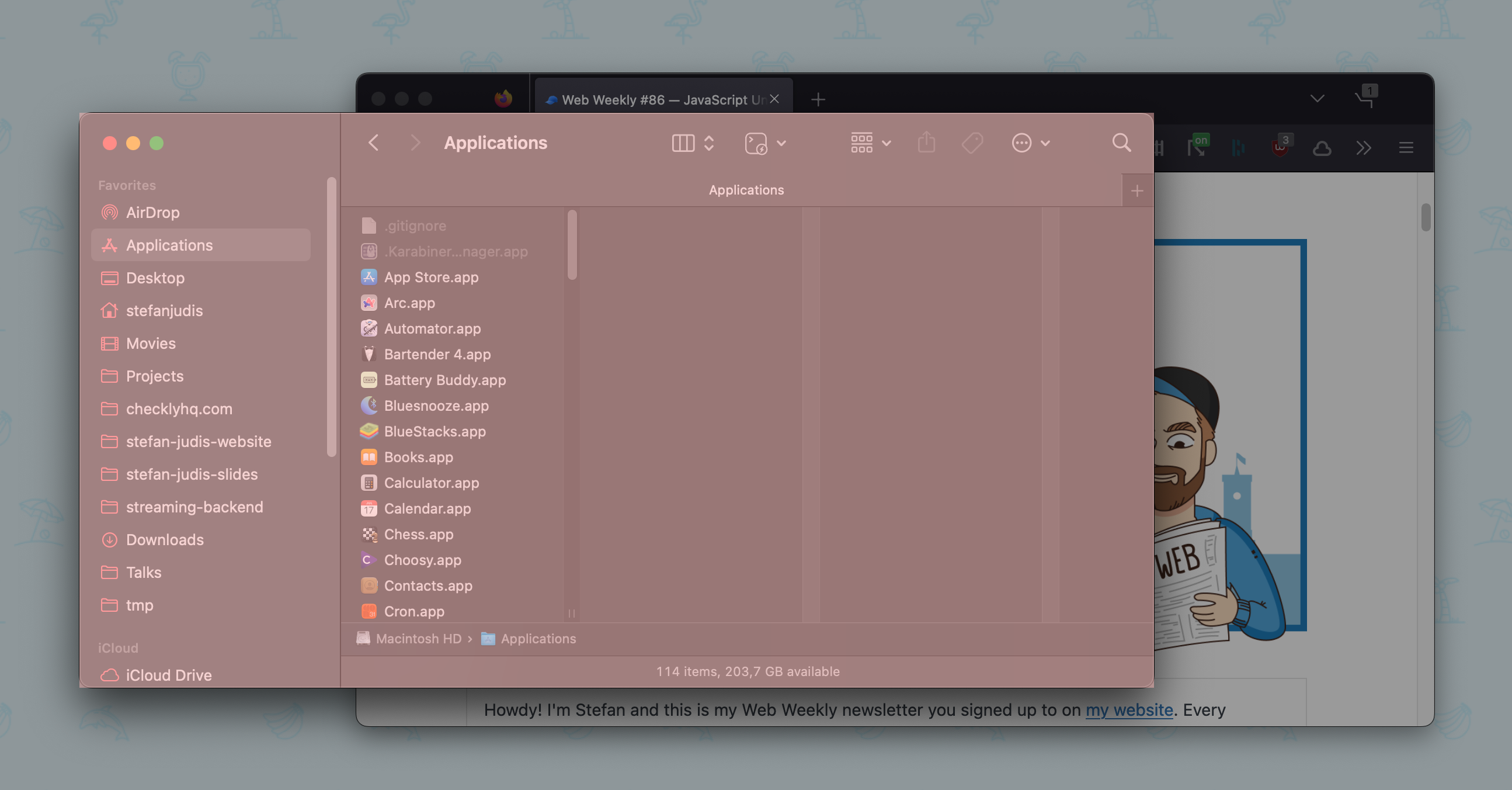
Task: Select Calculator.app icon in list
Action: pos(369,483)
